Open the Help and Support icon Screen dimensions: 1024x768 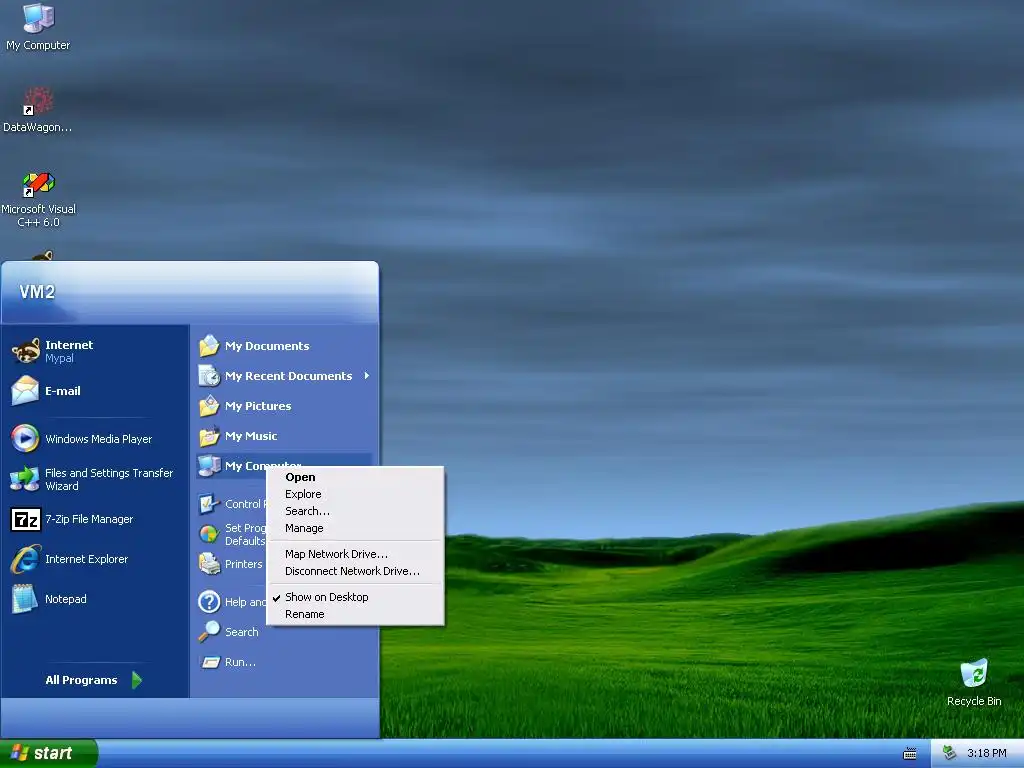(209, 601)
